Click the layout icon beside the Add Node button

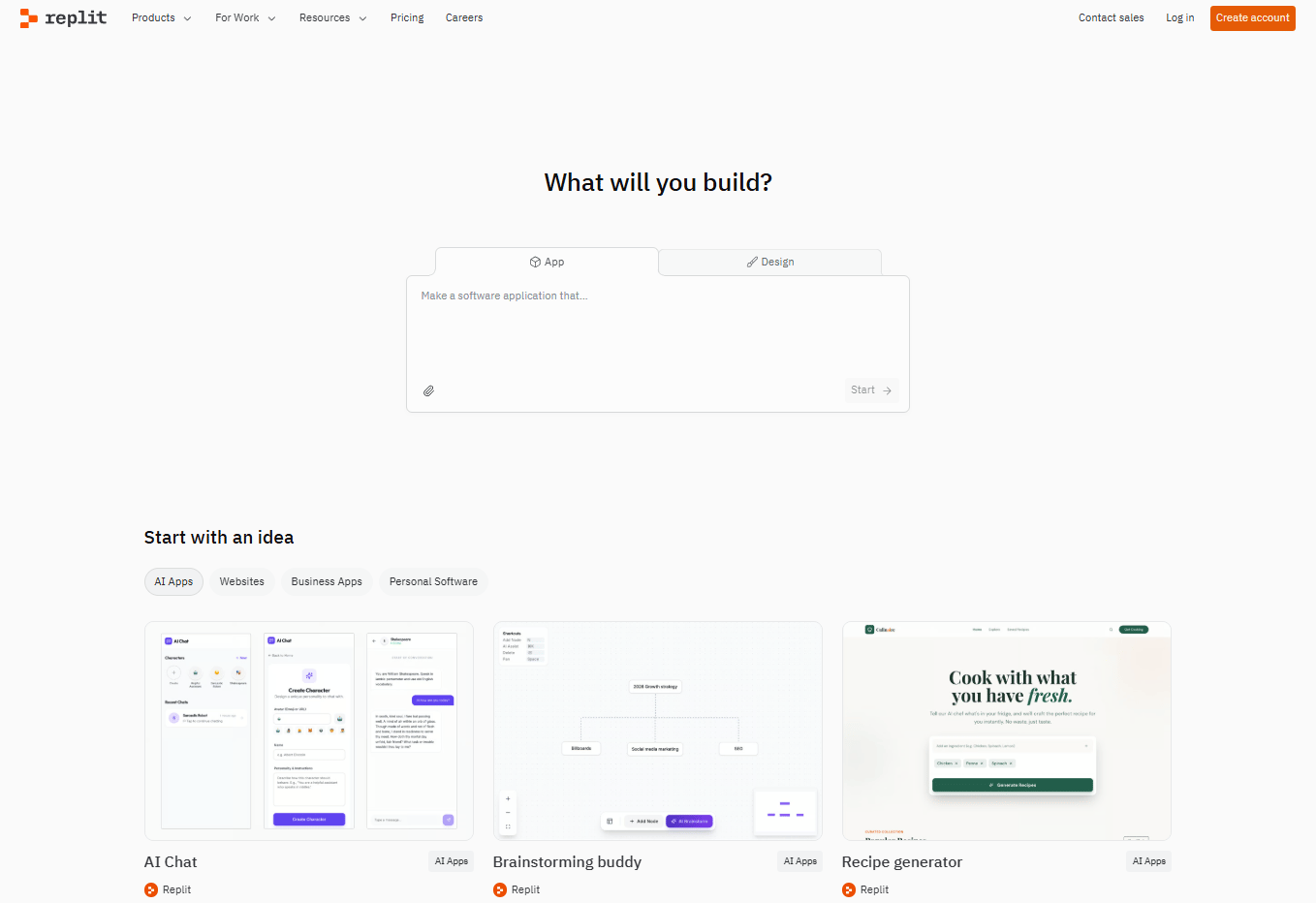click(609, 821)
